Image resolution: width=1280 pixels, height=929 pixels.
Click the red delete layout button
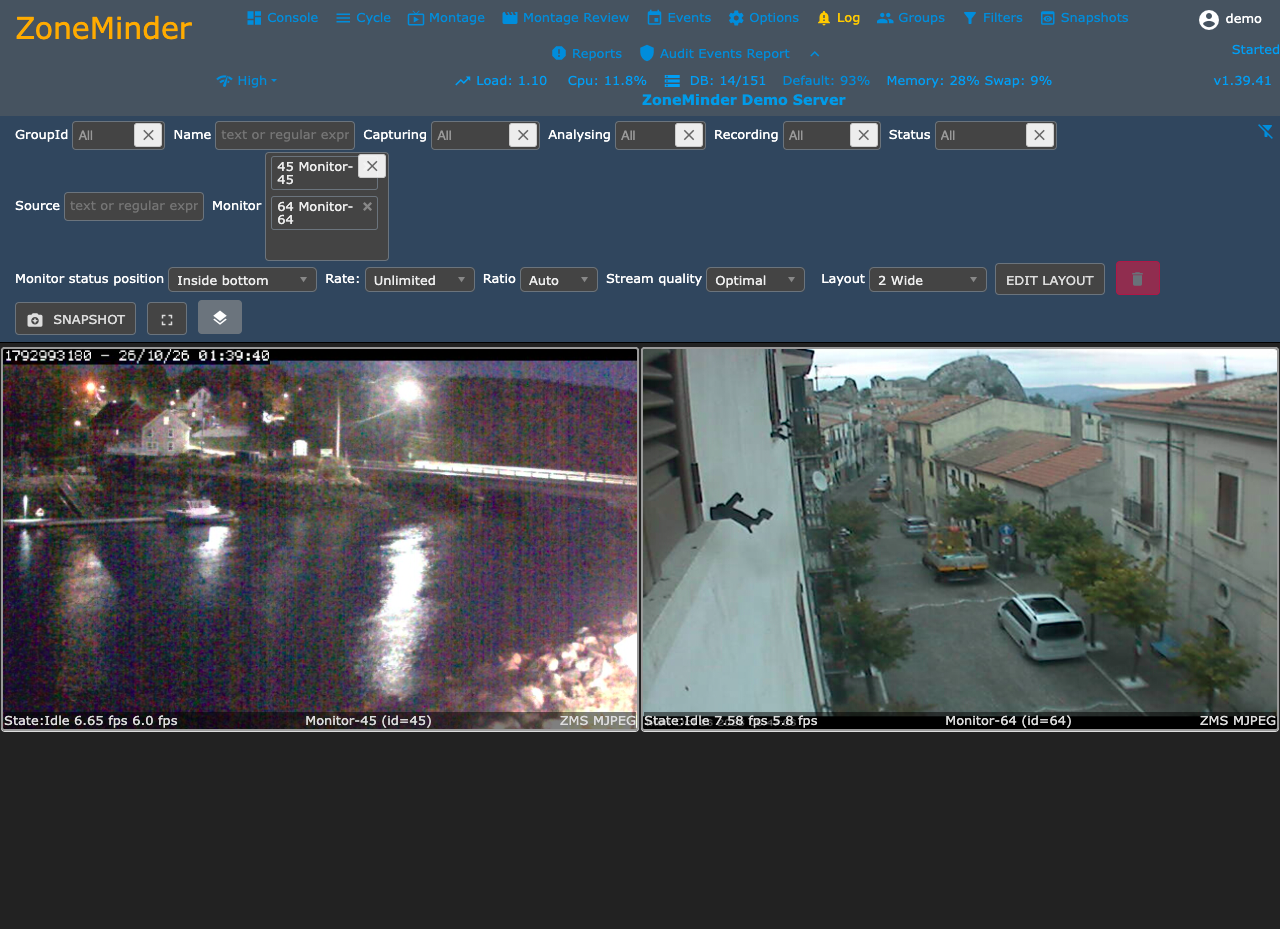click(1138, 279)
